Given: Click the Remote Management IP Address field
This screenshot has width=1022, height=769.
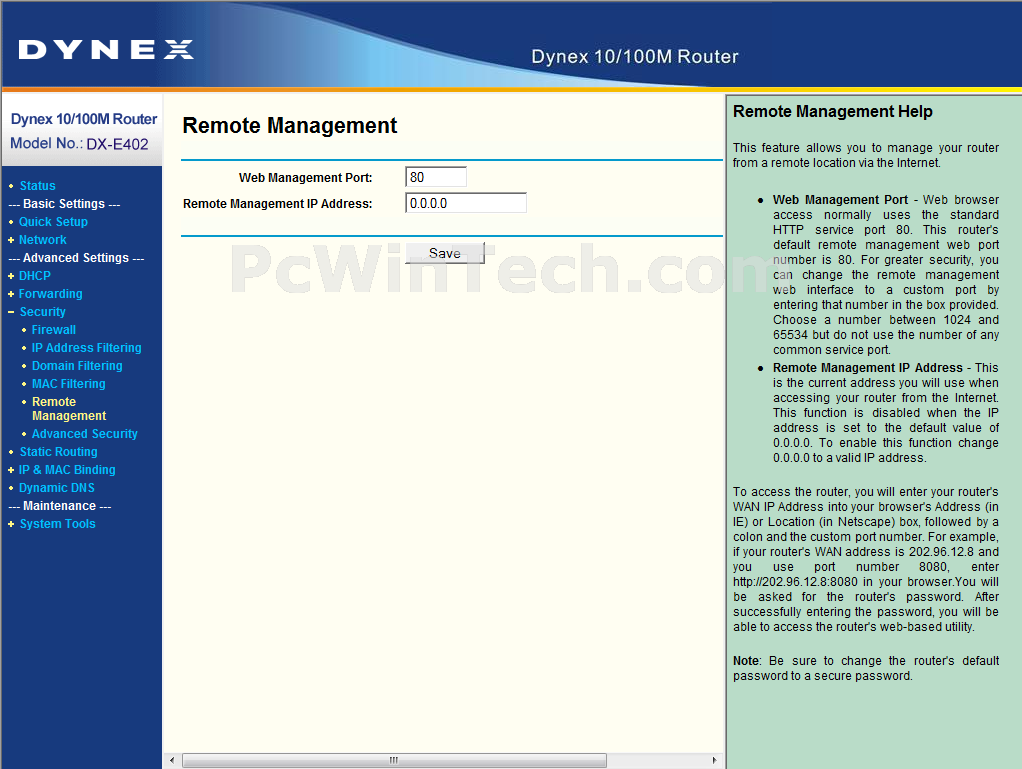Looking at the screenshot, I should click(465, 203).
